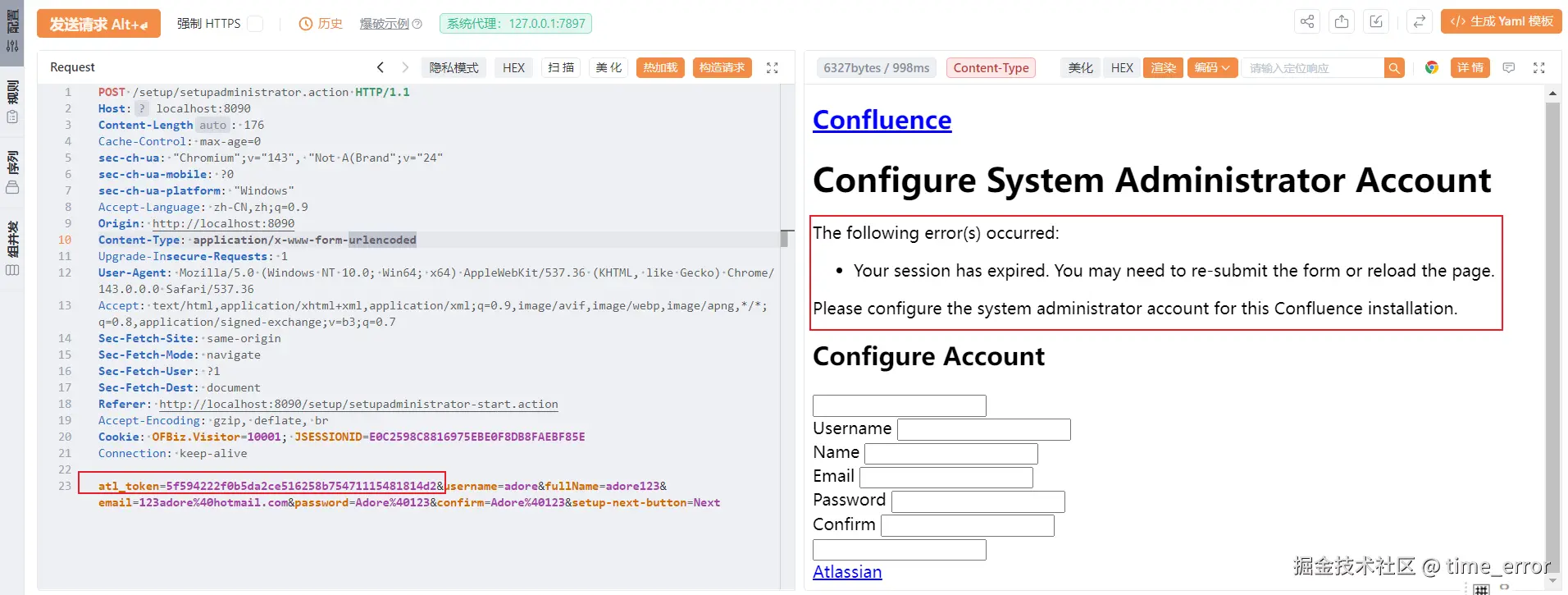Click line 10 Content-Type header text
Image resolution: width=1568 pixels, height=595 pixels.
pos(258,240)
